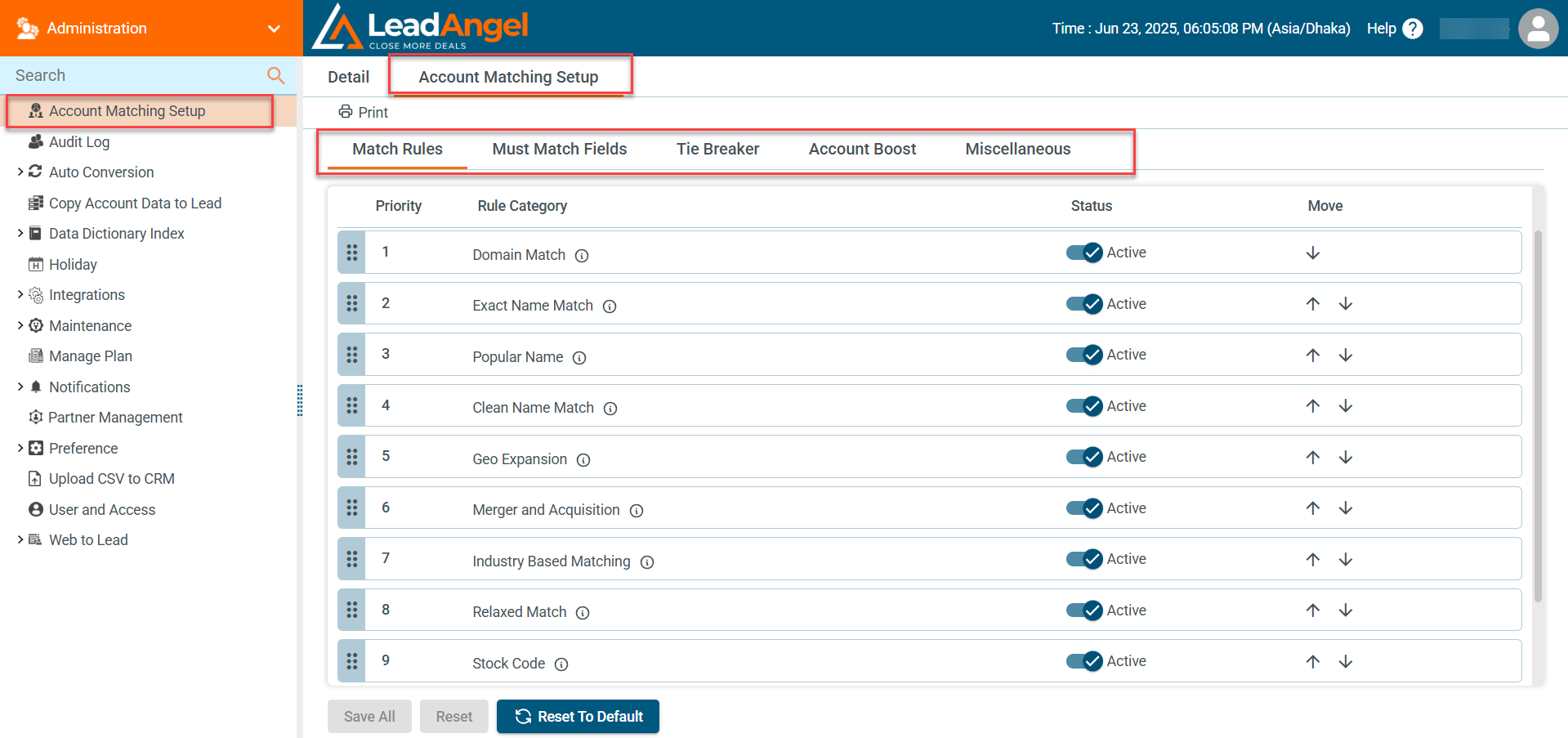
Task: Switch to the Detail tab
Action: pos(348,77)
